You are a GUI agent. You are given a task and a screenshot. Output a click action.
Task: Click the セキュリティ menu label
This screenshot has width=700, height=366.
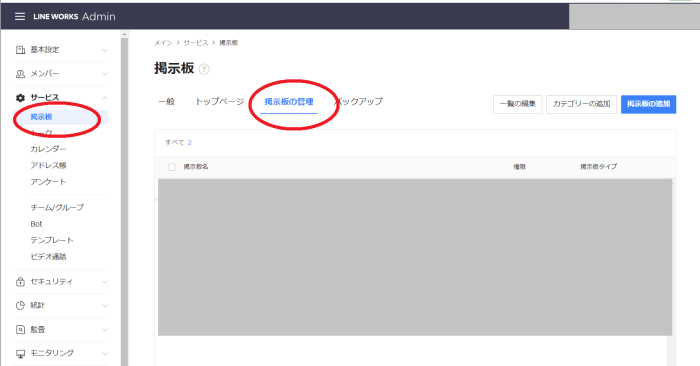[51, 282]
